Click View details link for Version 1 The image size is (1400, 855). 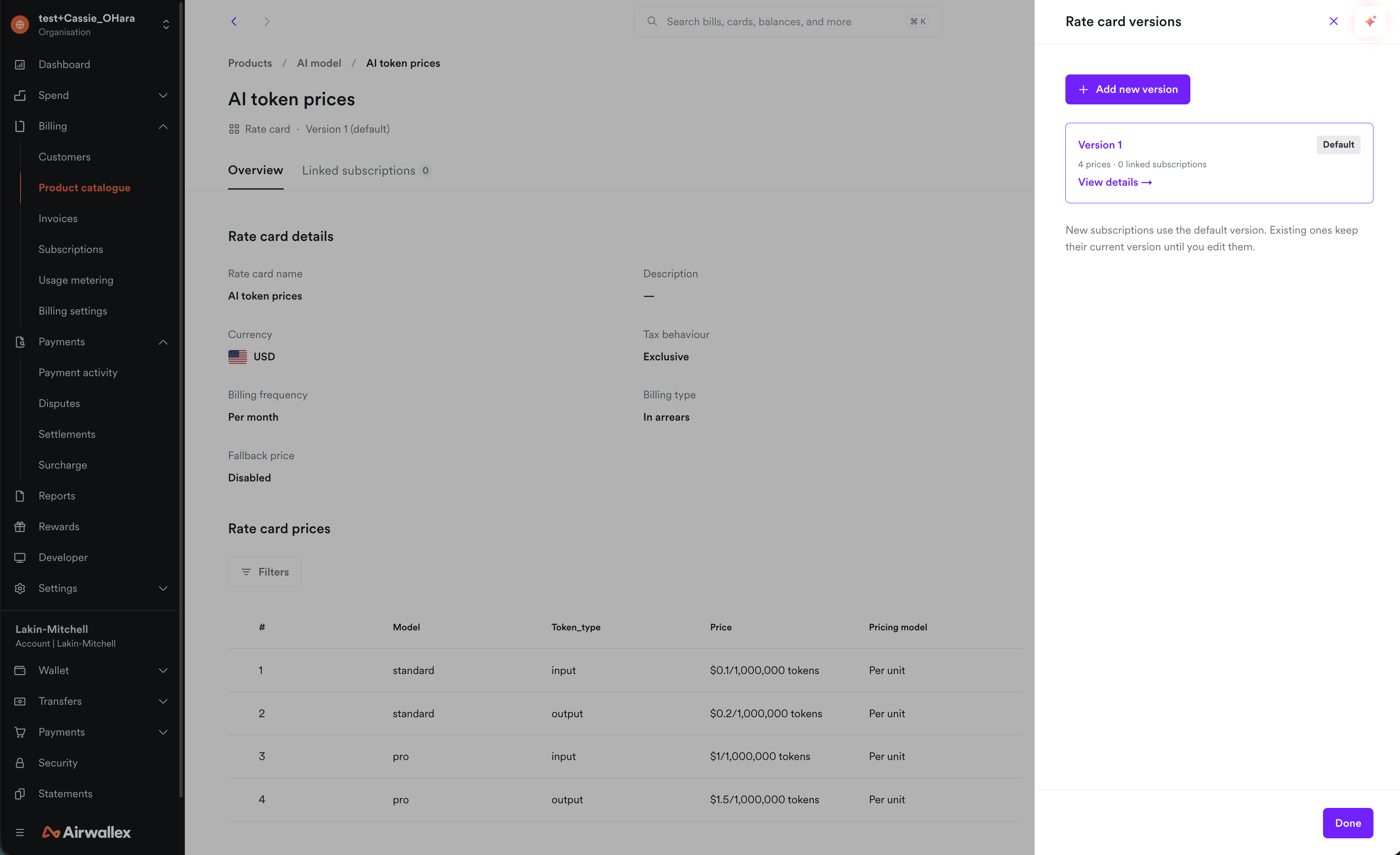(1115, 182)
